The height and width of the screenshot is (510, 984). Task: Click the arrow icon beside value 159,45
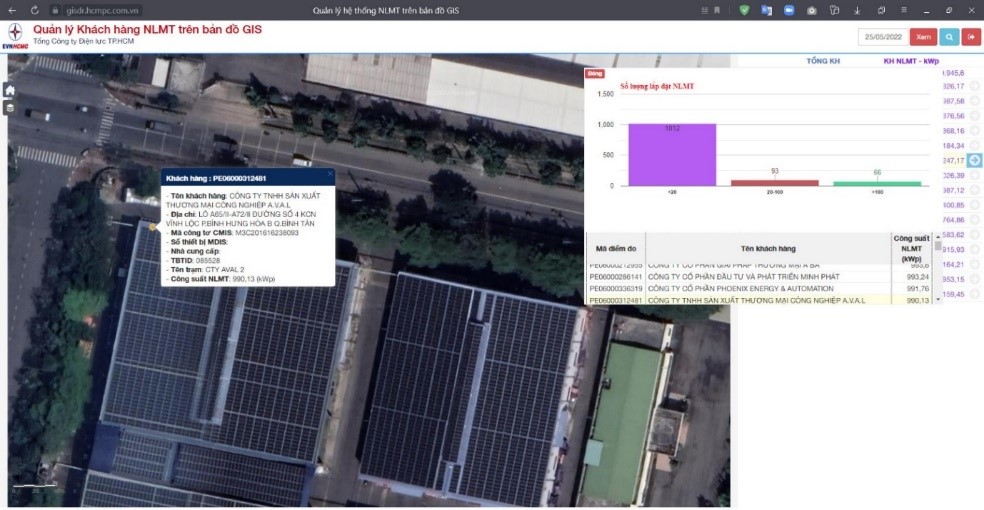click(974, 294)
